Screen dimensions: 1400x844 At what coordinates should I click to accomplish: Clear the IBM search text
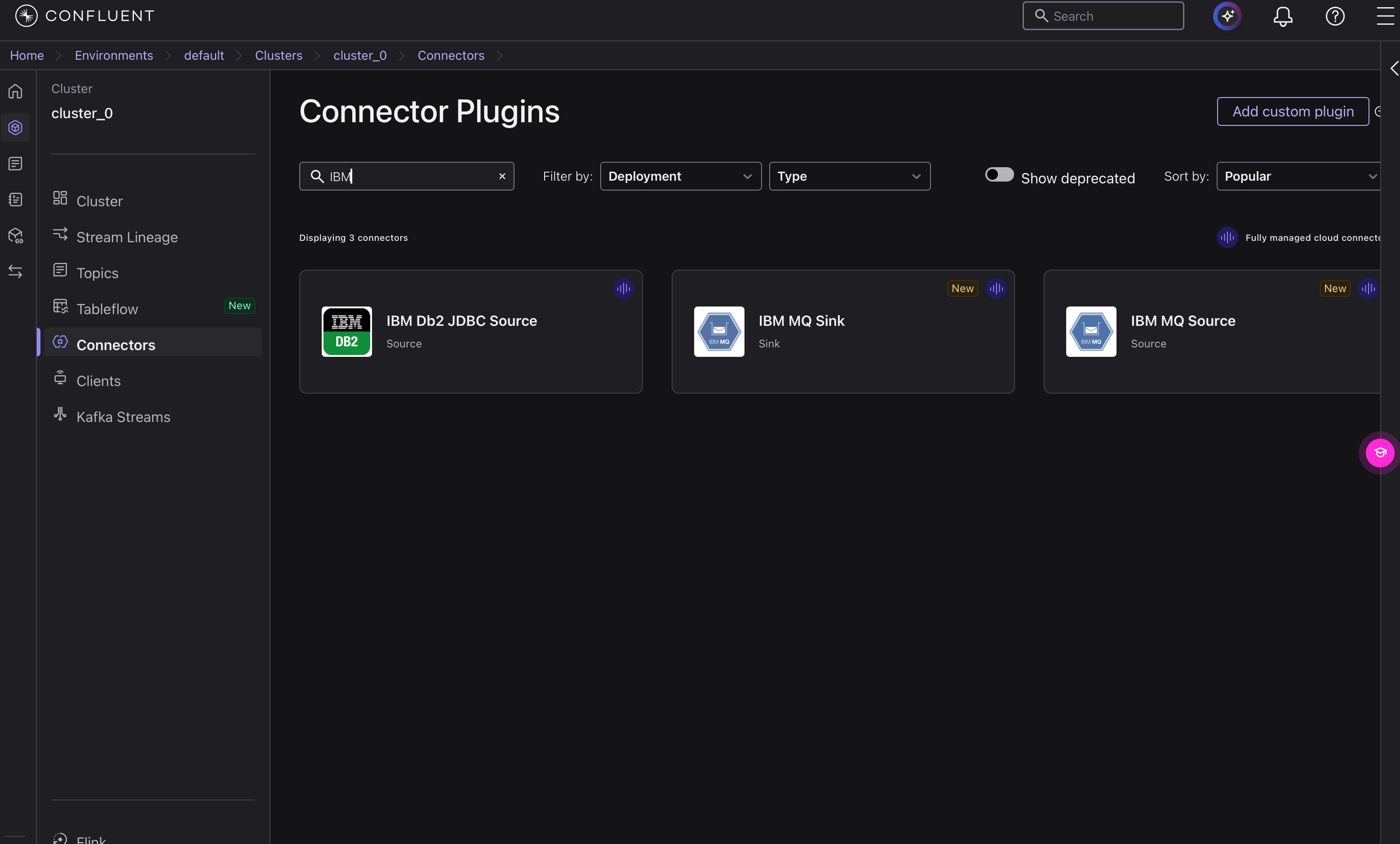tap(502, 176)
